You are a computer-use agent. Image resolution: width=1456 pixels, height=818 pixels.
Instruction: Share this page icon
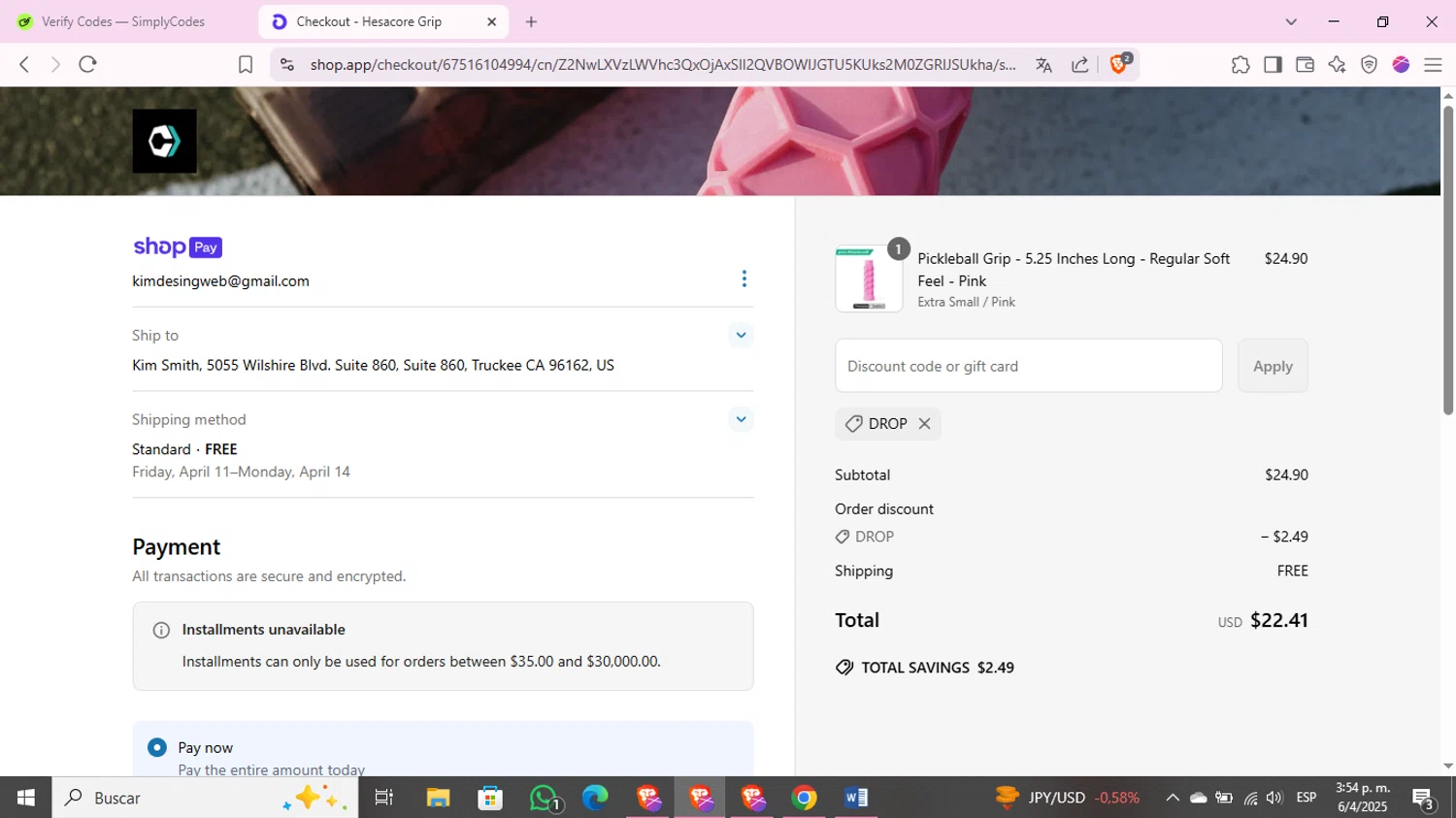(x=1079, y=65)
